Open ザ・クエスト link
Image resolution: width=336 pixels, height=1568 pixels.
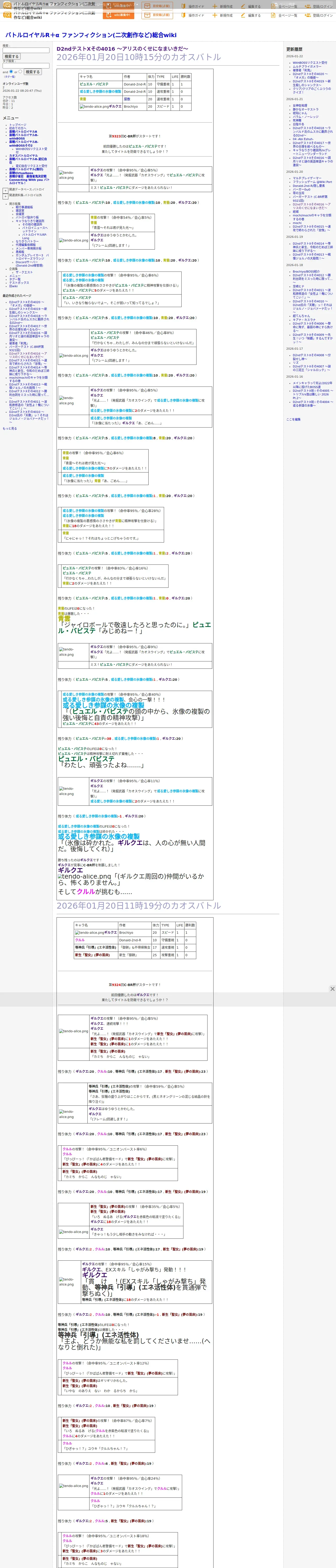(x=24, y=272)
